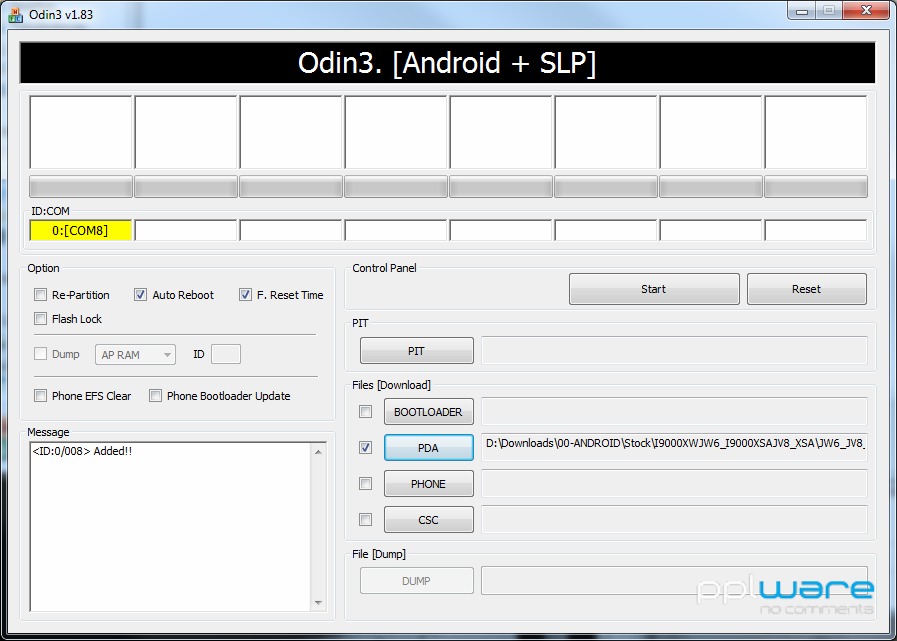Click the ID field next to AP RAM
897x641 pixels.
pos(226,354)
